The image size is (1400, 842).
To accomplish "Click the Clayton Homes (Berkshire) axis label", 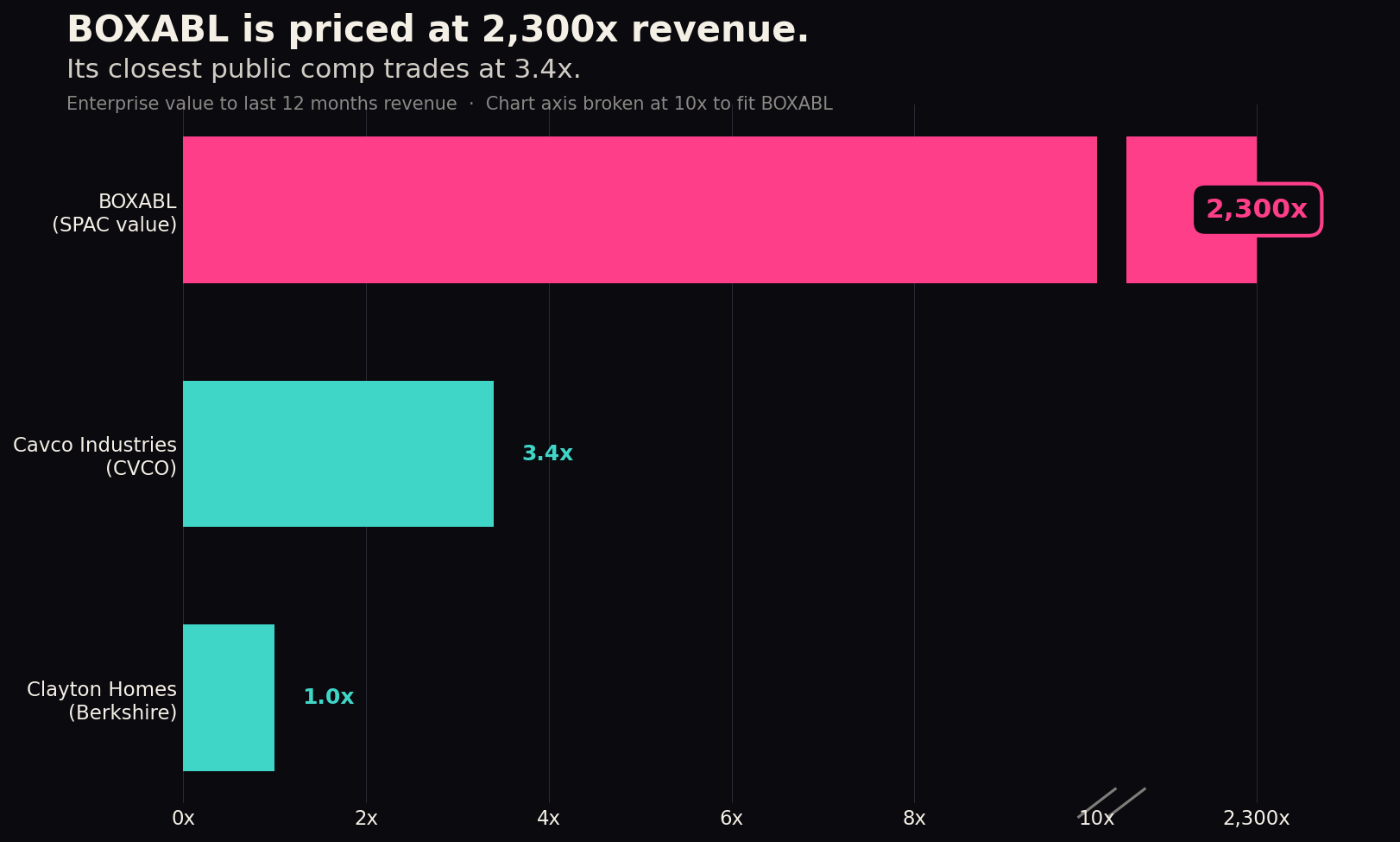I will 102,701.
